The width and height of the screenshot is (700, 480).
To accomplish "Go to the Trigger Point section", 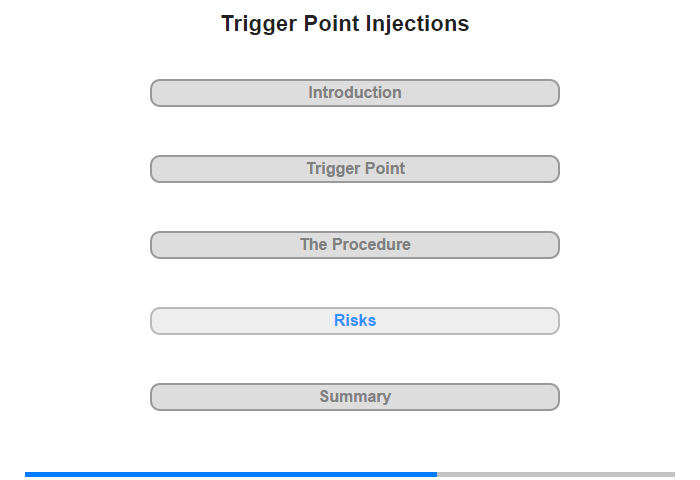I will tap(354, 169).
